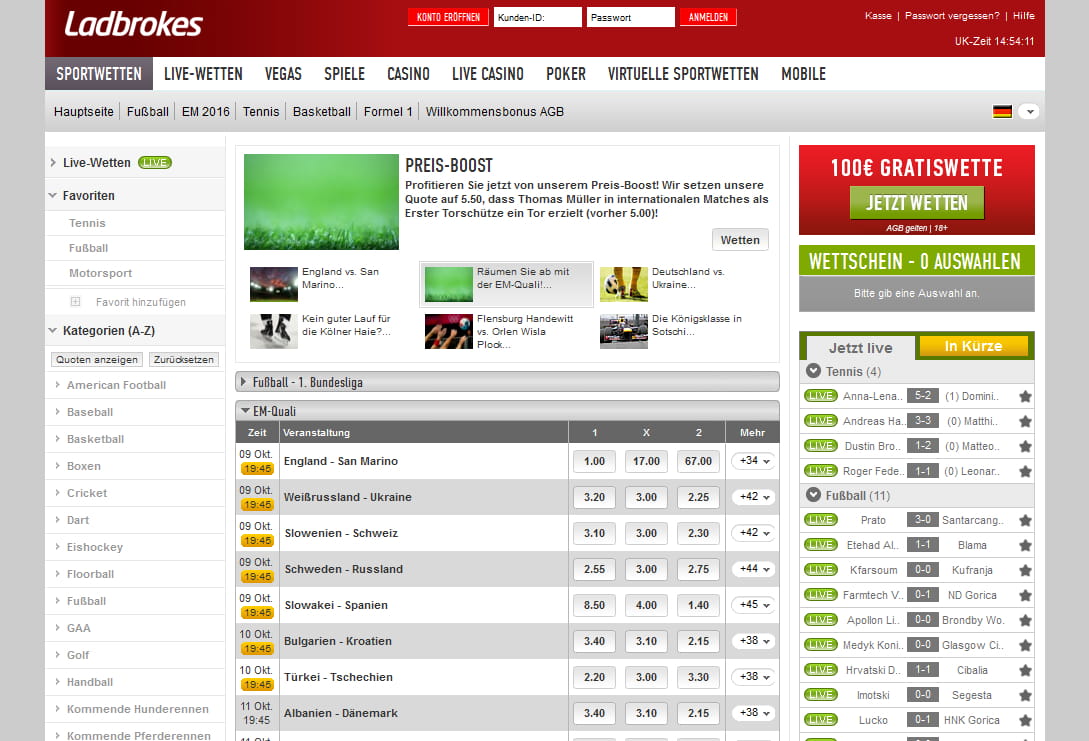Star the Andreas Ha.. tennis match
The height and width of the screenshot is (741, 1089).
click(1025, 422)
